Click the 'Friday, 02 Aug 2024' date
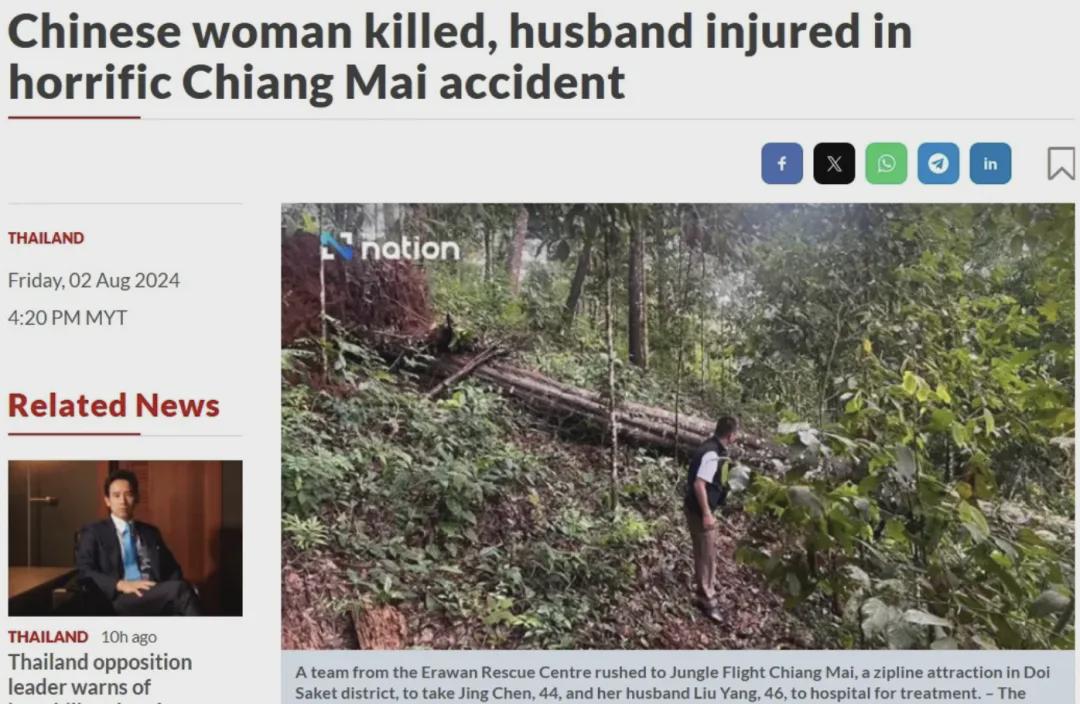This screenshot has width=1080, height=704. click(94, 280)
